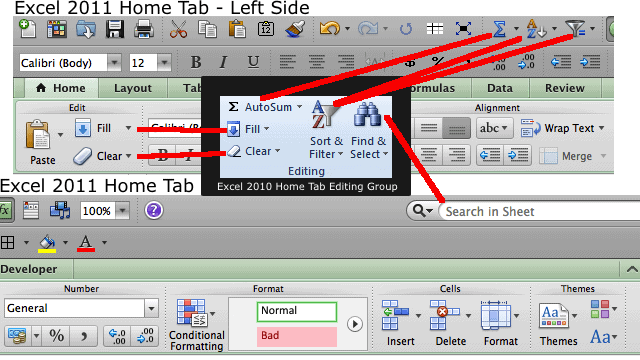Toggle Bold formatting

pos(196,62)
